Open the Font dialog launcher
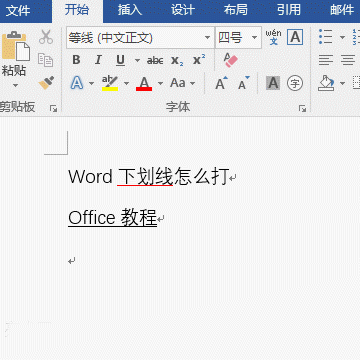This screenshot has height=360, width=360. [x=302, y=108]
